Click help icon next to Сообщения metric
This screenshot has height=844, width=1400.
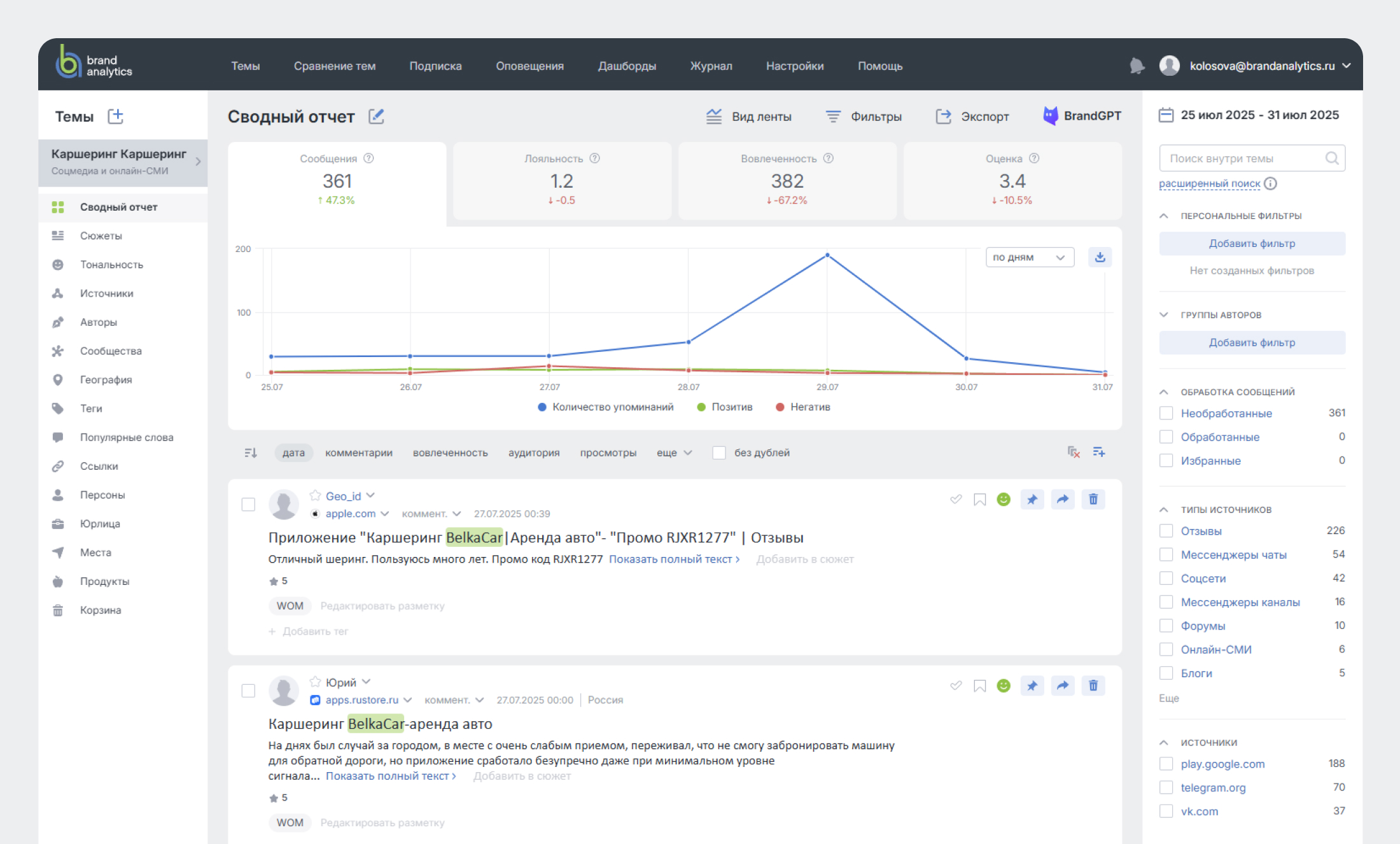(x=368, y=158)
